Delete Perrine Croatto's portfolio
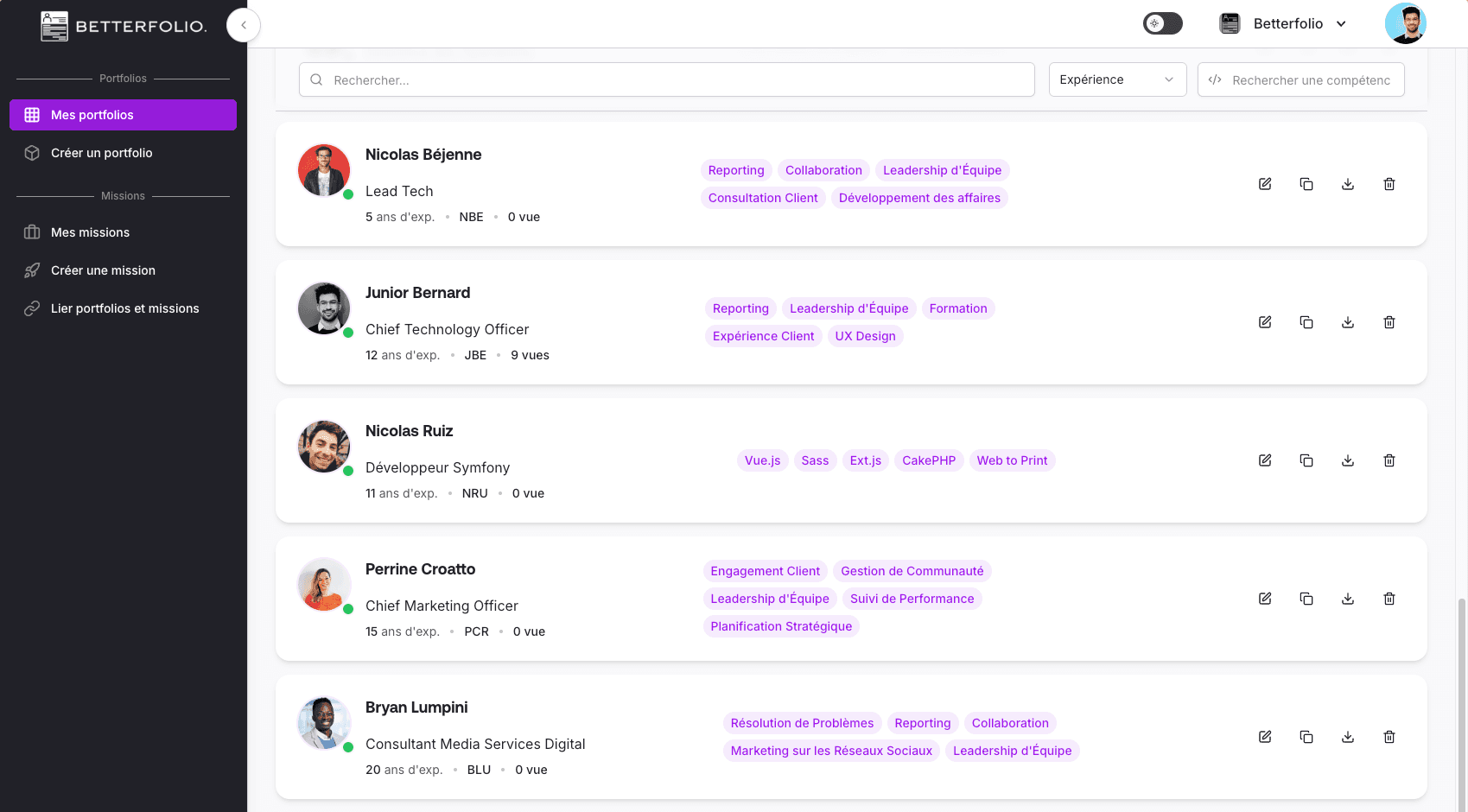 click(1389, 599)
